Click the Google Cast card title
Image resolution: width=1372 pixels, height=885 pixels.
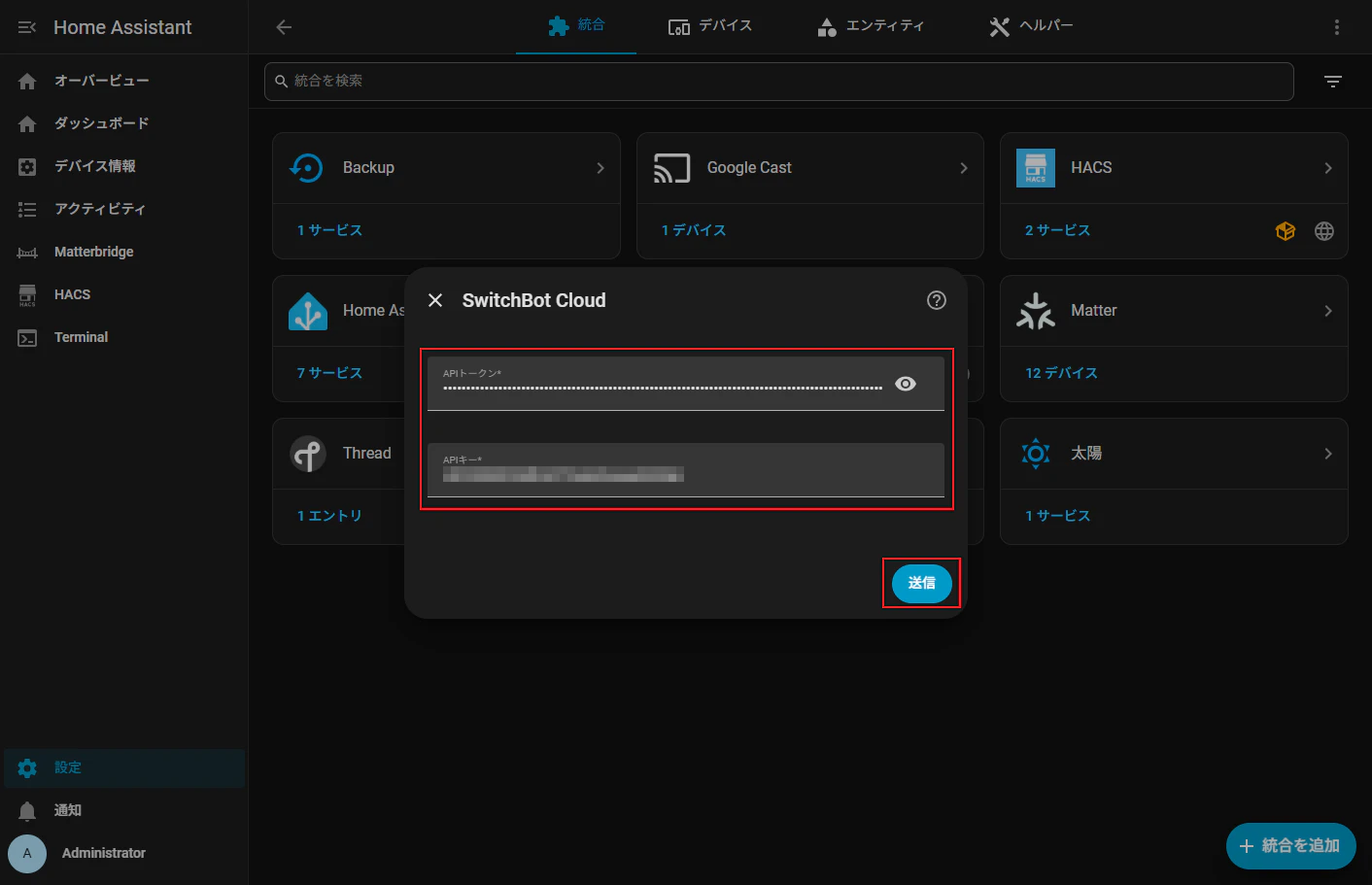pyautogui.click(x=749, y=168)
